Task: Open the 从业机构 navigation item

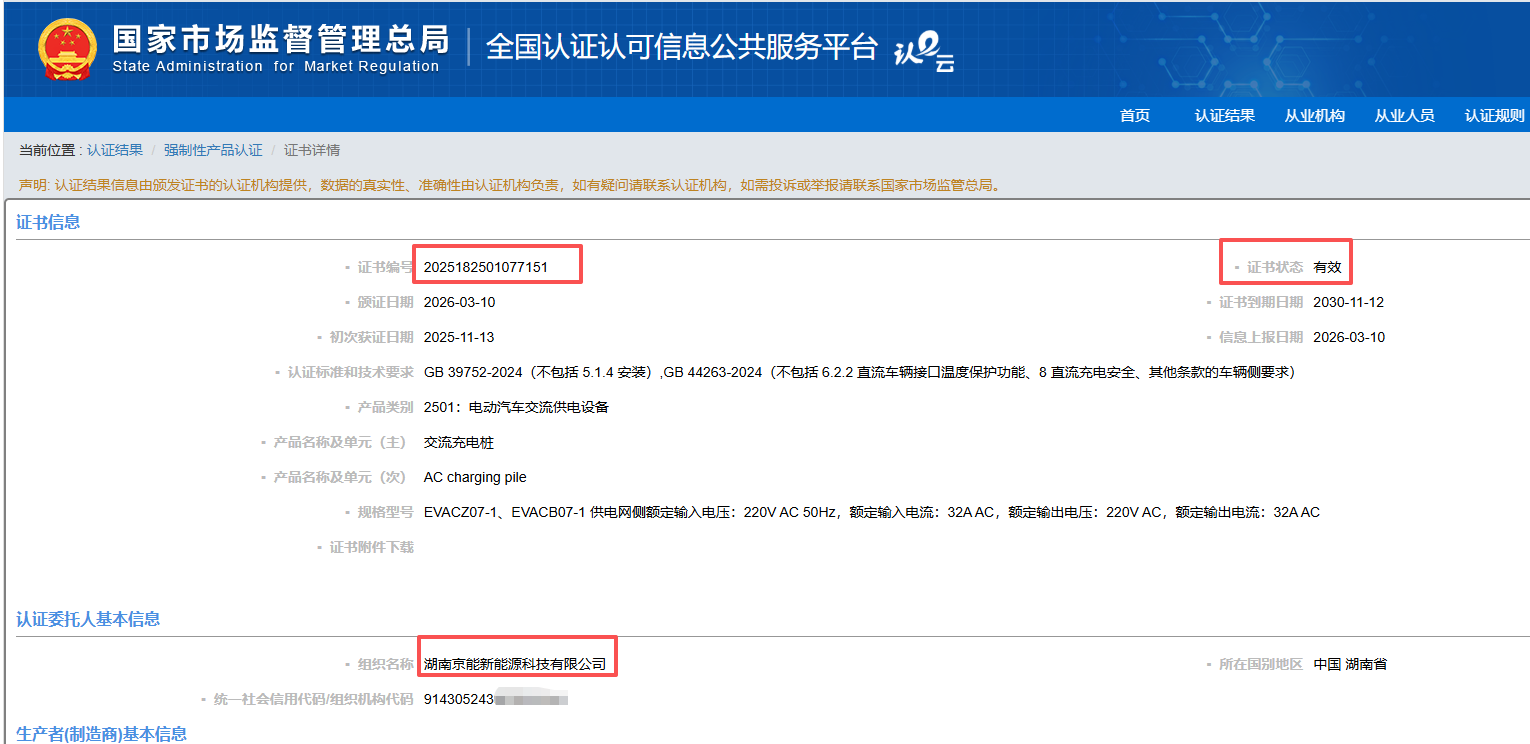Action: coord(1314,116)
